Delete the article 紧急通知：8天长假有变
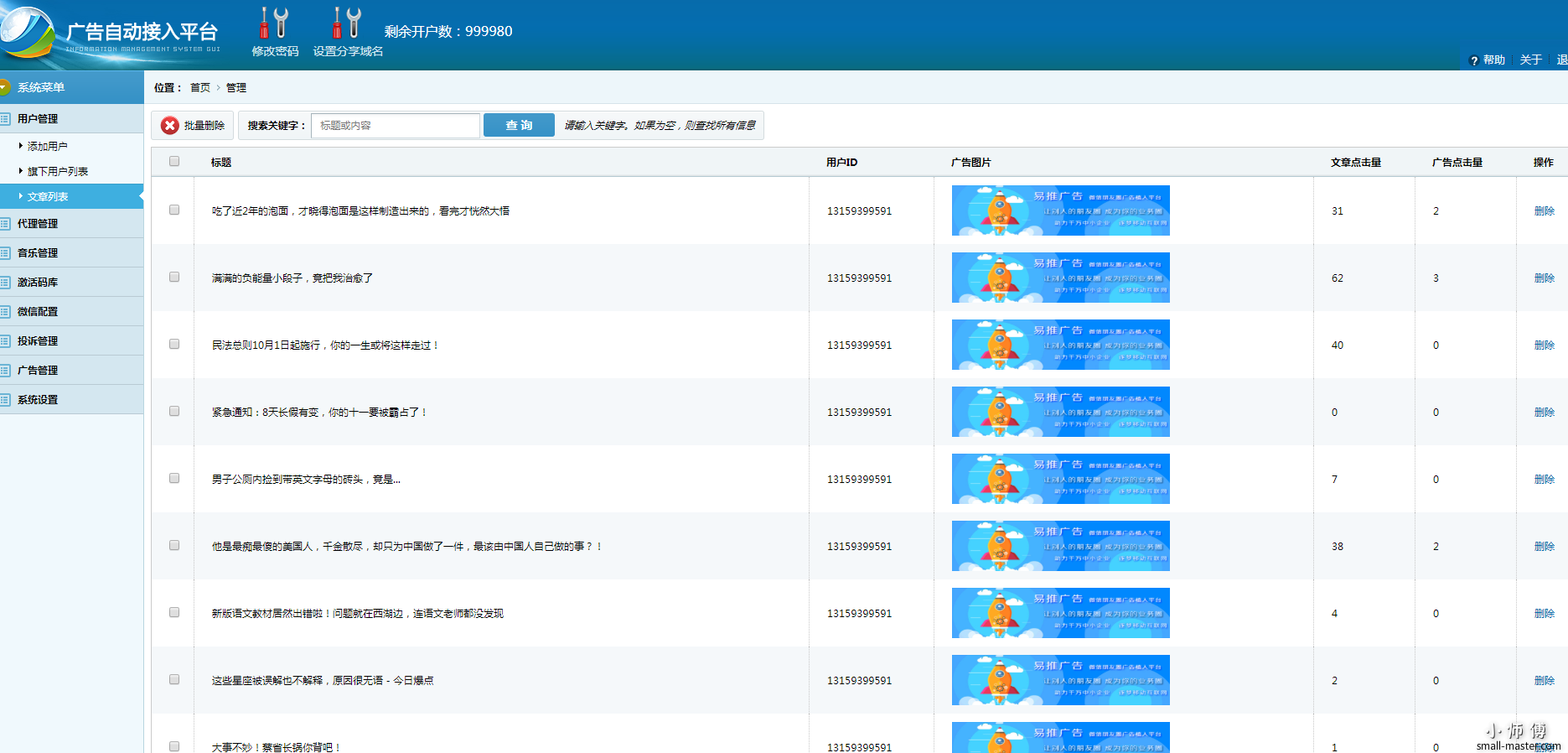This screenshot has height=753, width=1568. click(1545, 413)
